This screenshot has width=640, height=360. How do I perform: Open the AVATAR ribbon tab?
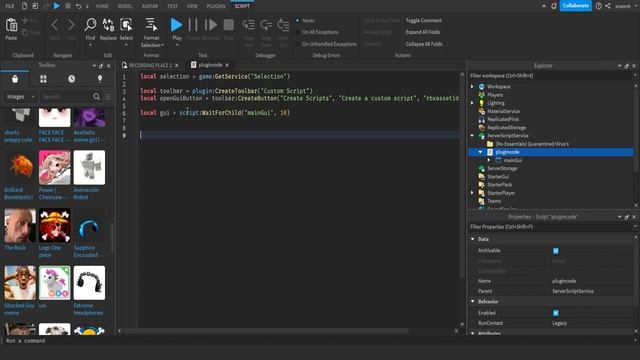coord(150,6)
